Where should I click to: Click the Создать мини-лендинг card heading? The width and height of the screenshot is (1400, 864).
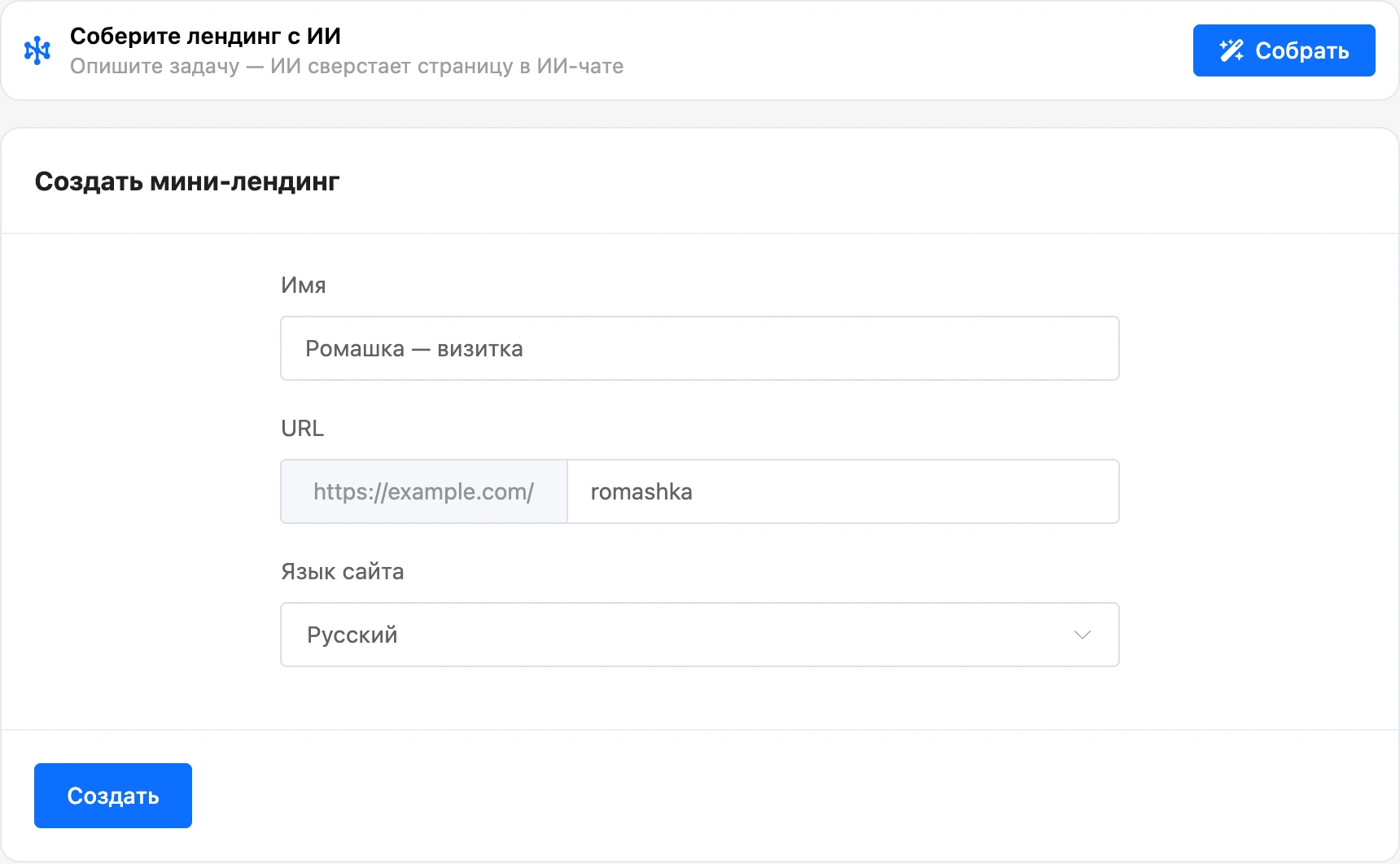(187, 181)
